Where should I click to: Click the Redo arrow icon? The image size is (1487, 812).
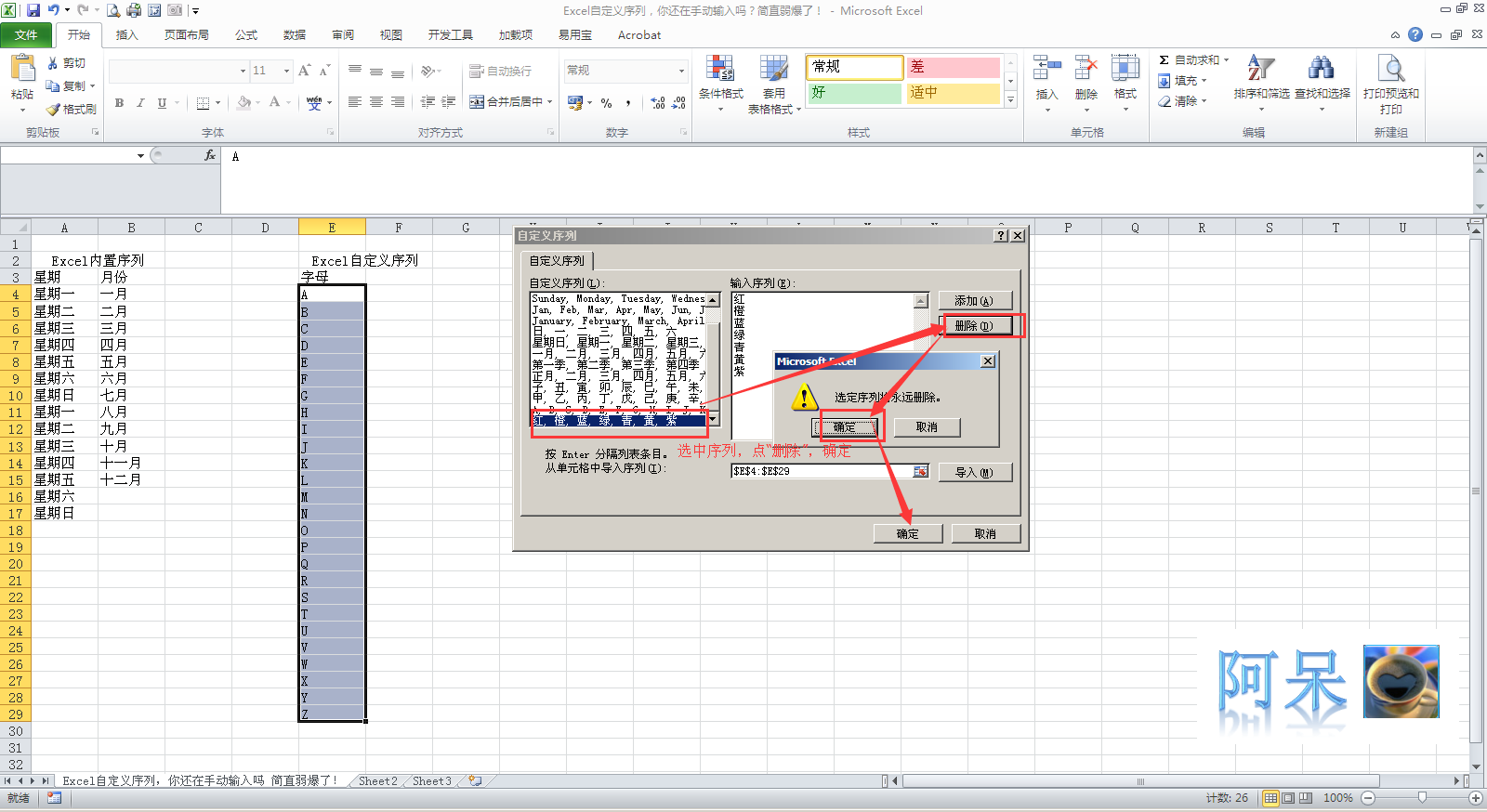[83, 10]
